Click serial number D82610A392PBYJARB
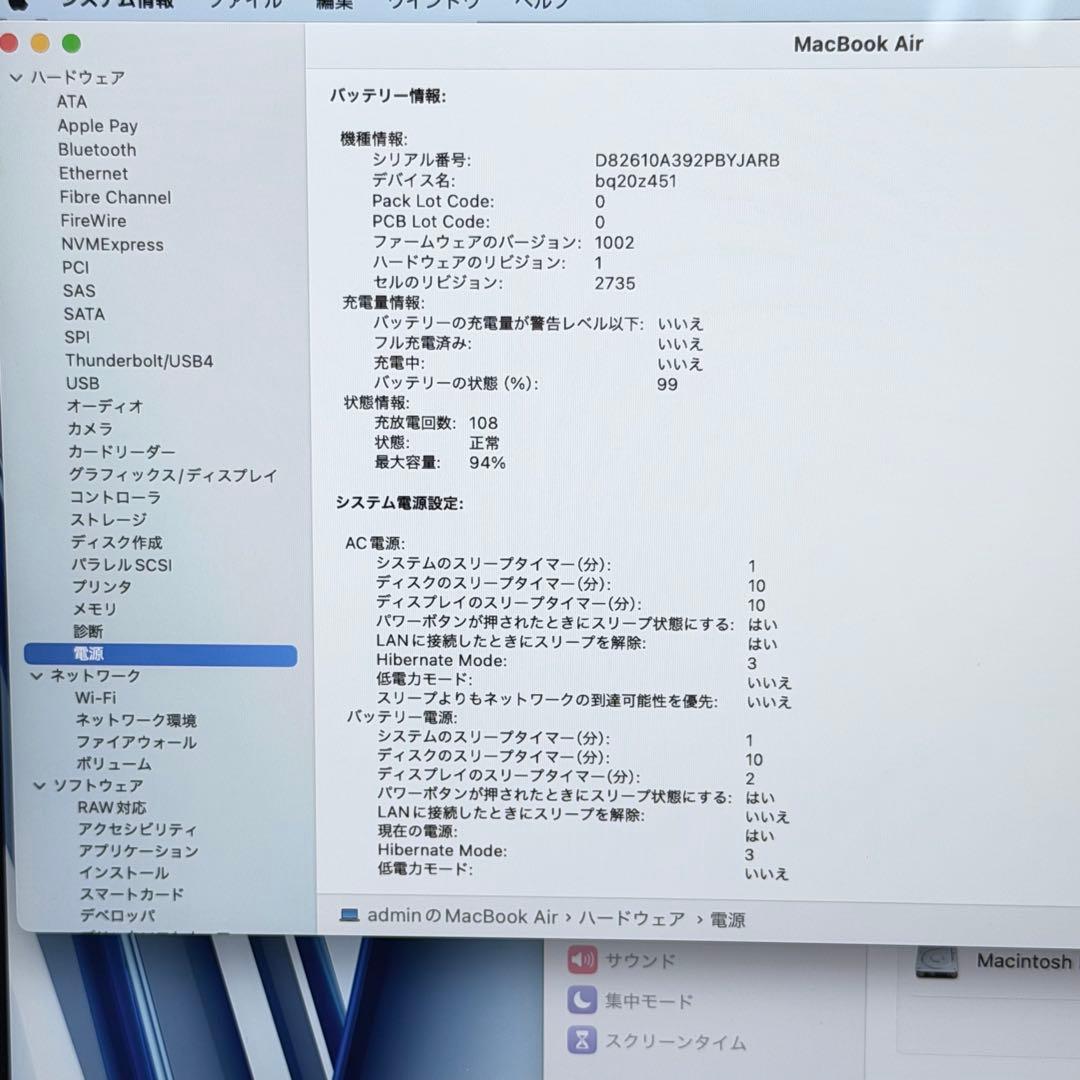The width and height of the screenshot is (1080, 1080). click(687, 160)
